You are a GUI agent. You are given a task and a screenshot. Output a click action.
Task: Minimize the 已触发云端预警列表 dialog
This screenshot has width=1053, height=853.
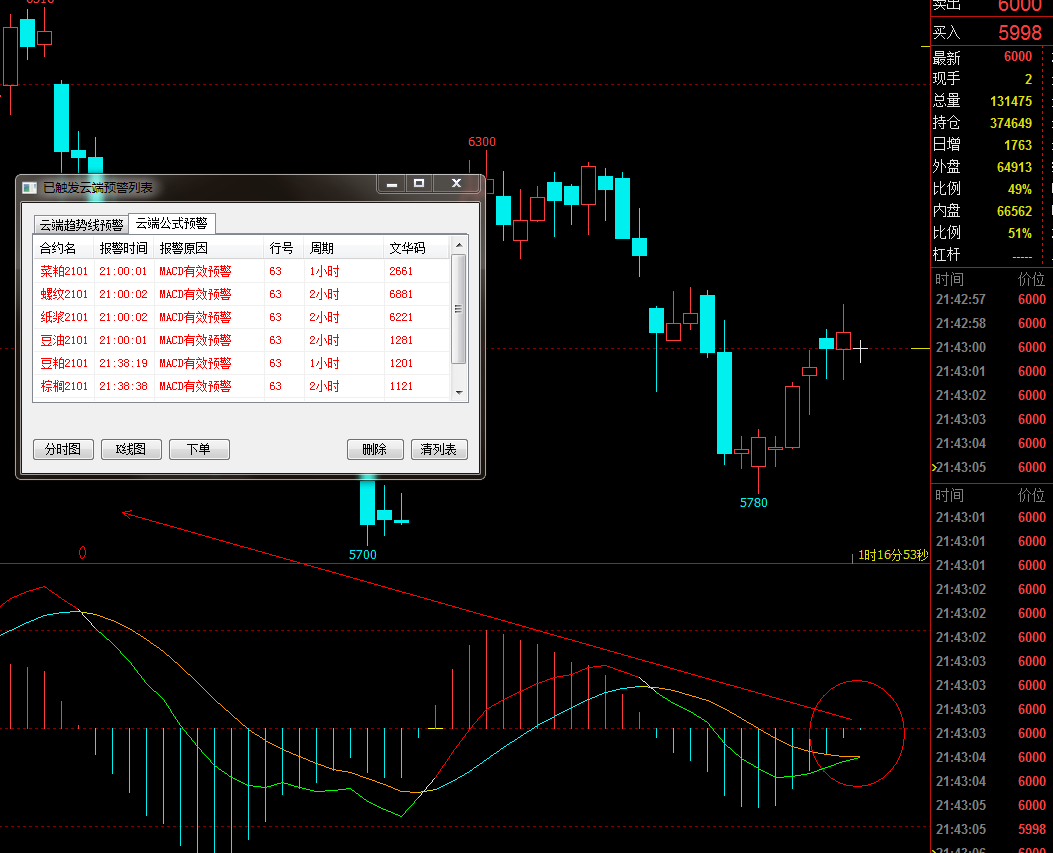click(392, 183)
